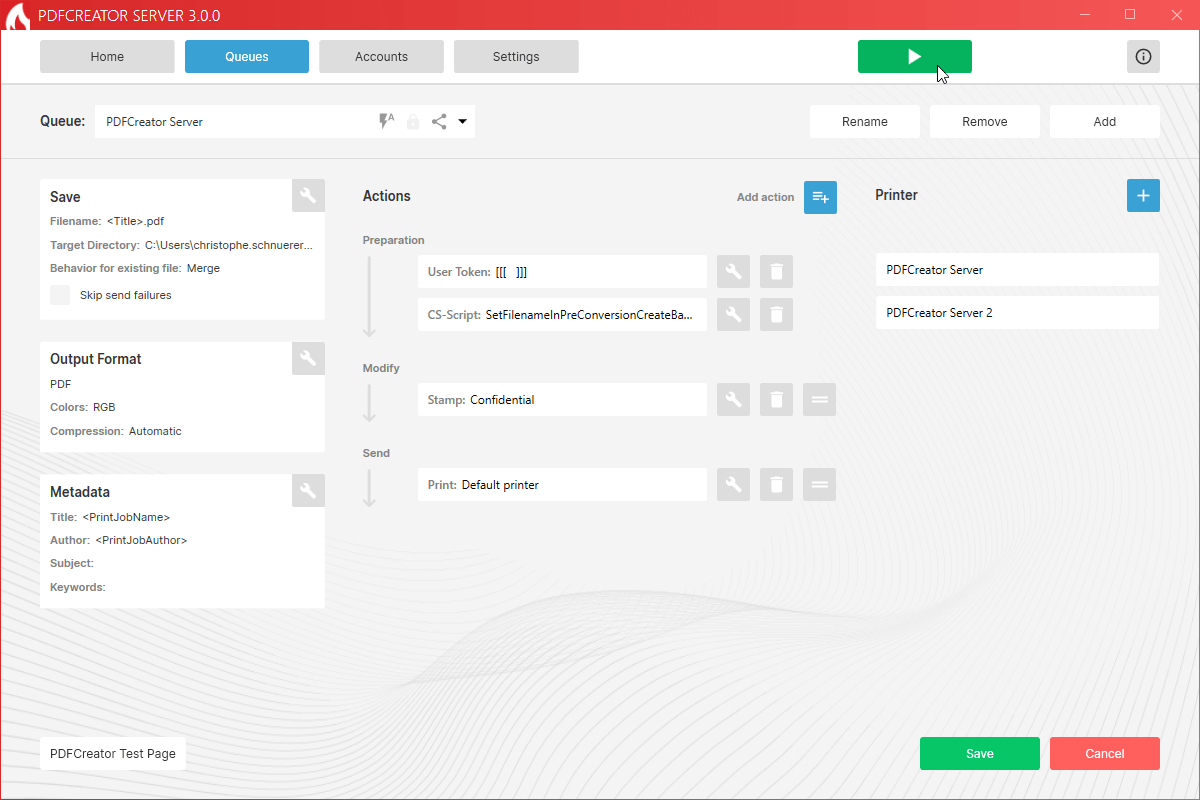The height and width of the screenshot is (800, 1200).
Task: Click the Compression: Automatic text
Action: tap(116, 431)
